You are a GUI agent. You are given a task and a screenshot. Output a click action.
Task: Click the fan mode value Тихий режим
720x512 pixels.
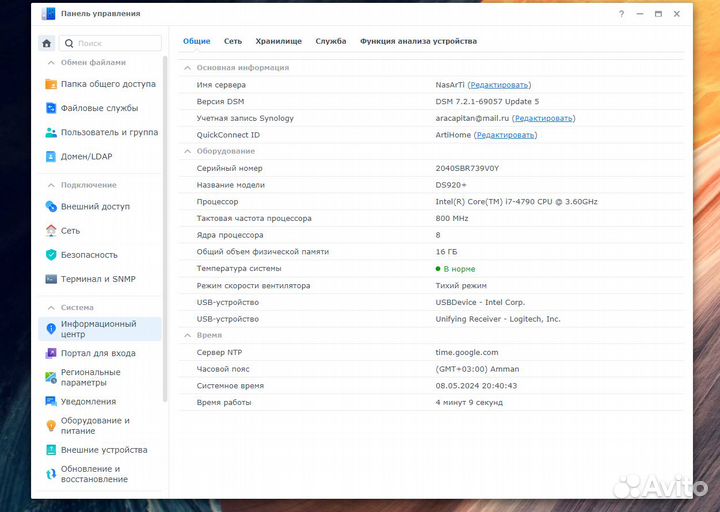pyautogui.click(x=461, y=286)
